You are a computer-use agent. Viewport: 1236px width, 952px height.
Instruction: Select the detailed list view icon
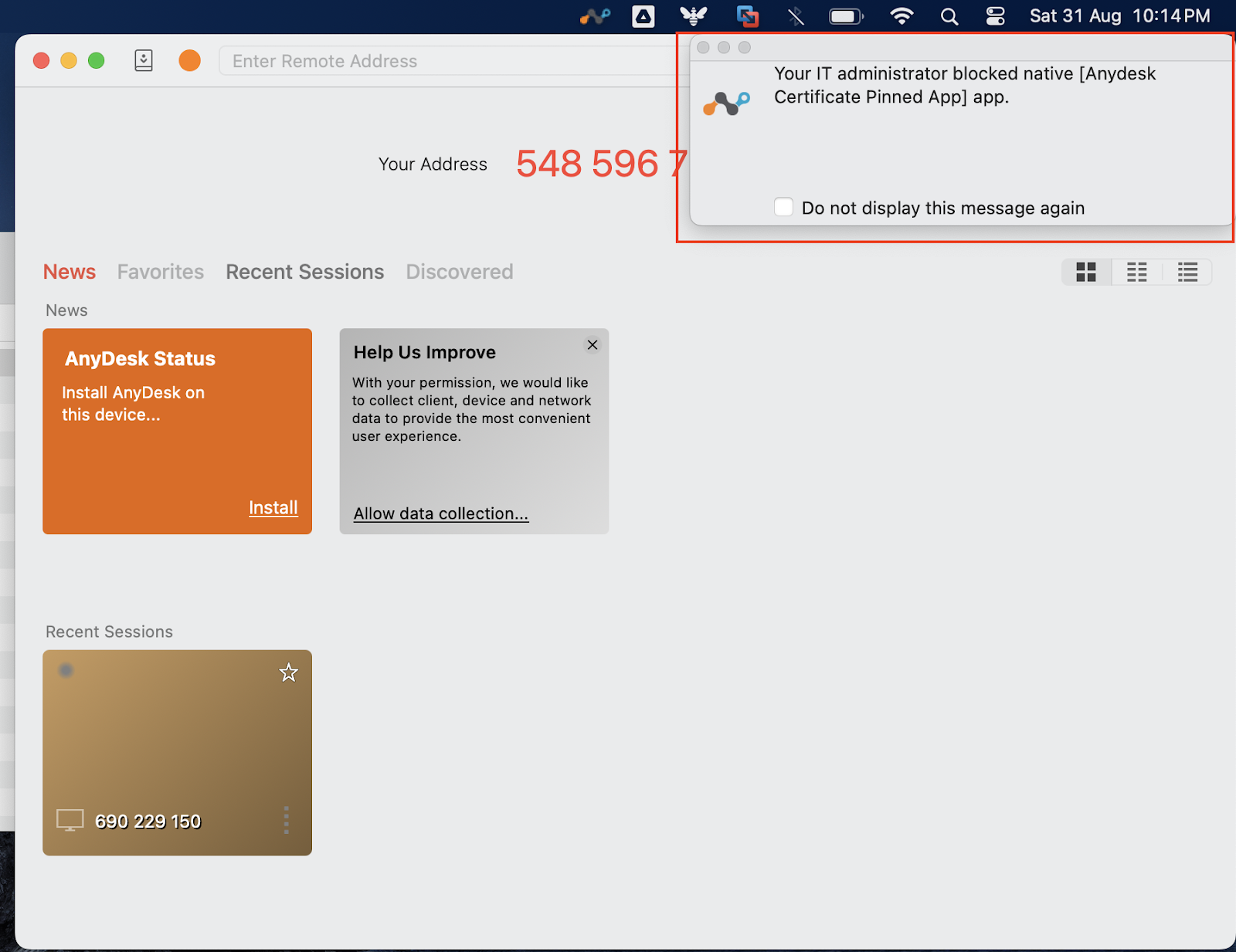point(1187,272)
